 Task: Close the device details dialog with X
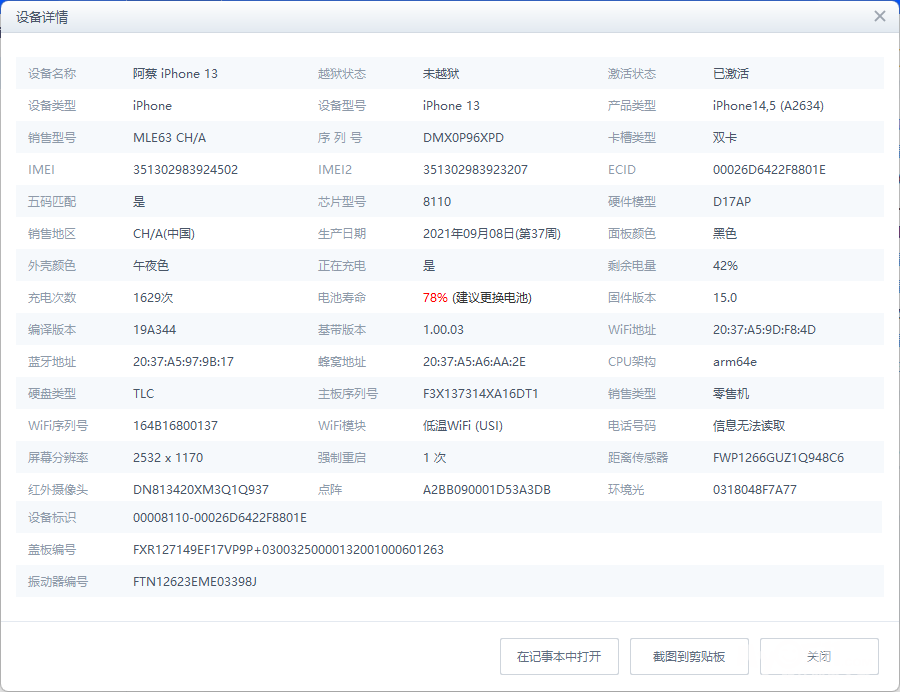tap(879, 17)
